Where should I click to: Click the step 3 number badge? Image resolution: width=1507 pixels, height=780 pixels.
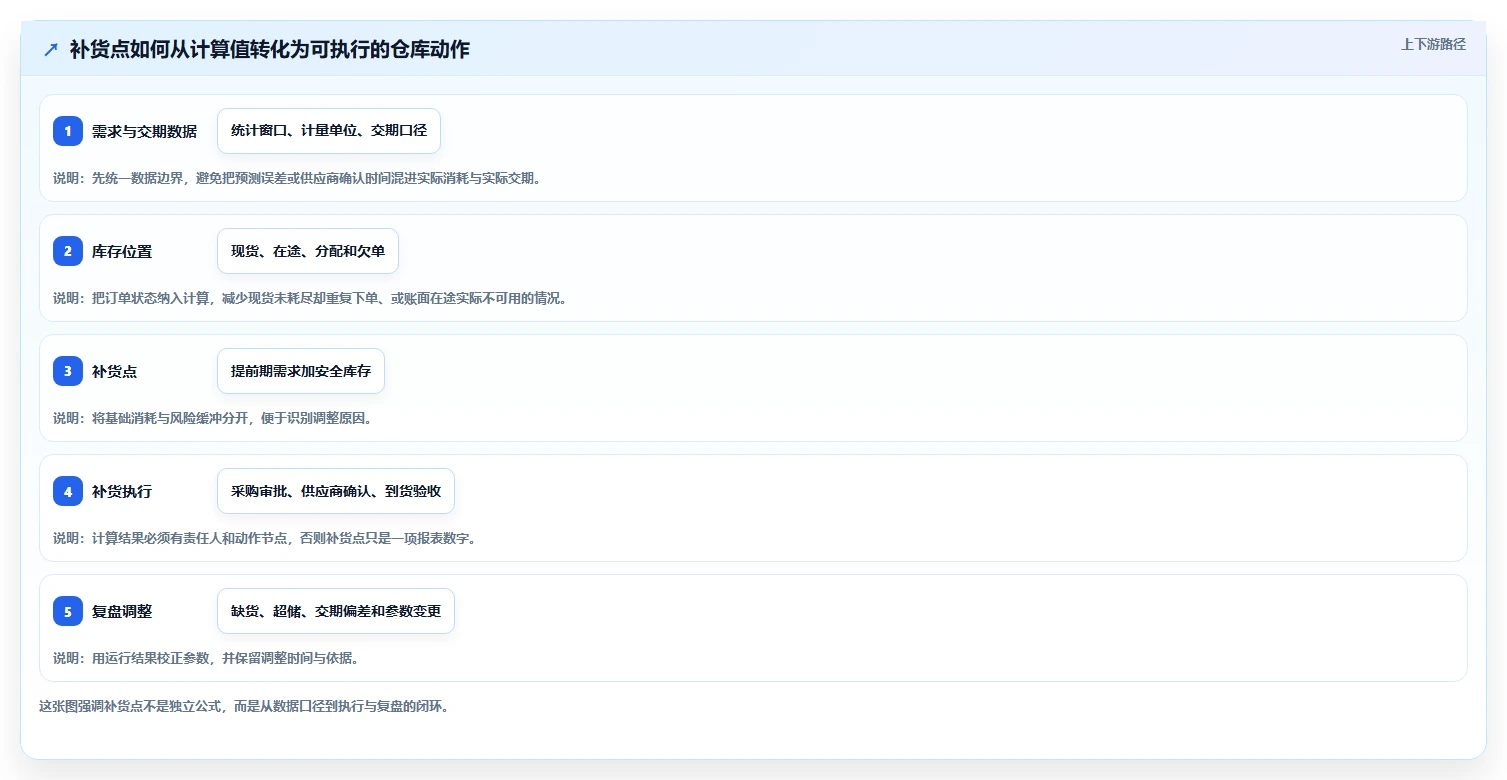coord(68,371)
